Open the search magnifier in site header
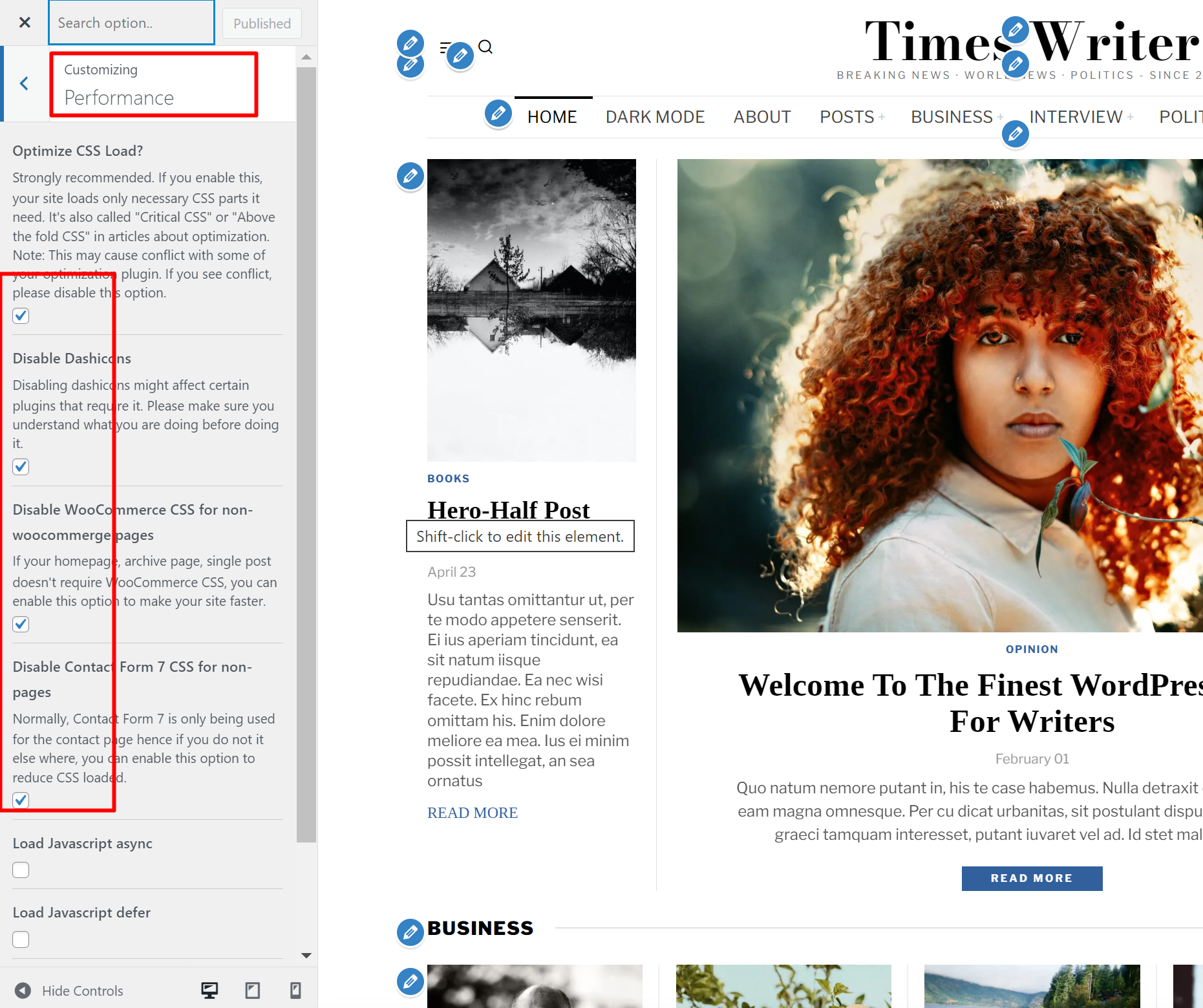The width and height of the screenshot is (1203, 1008). [x=485, y=47]
